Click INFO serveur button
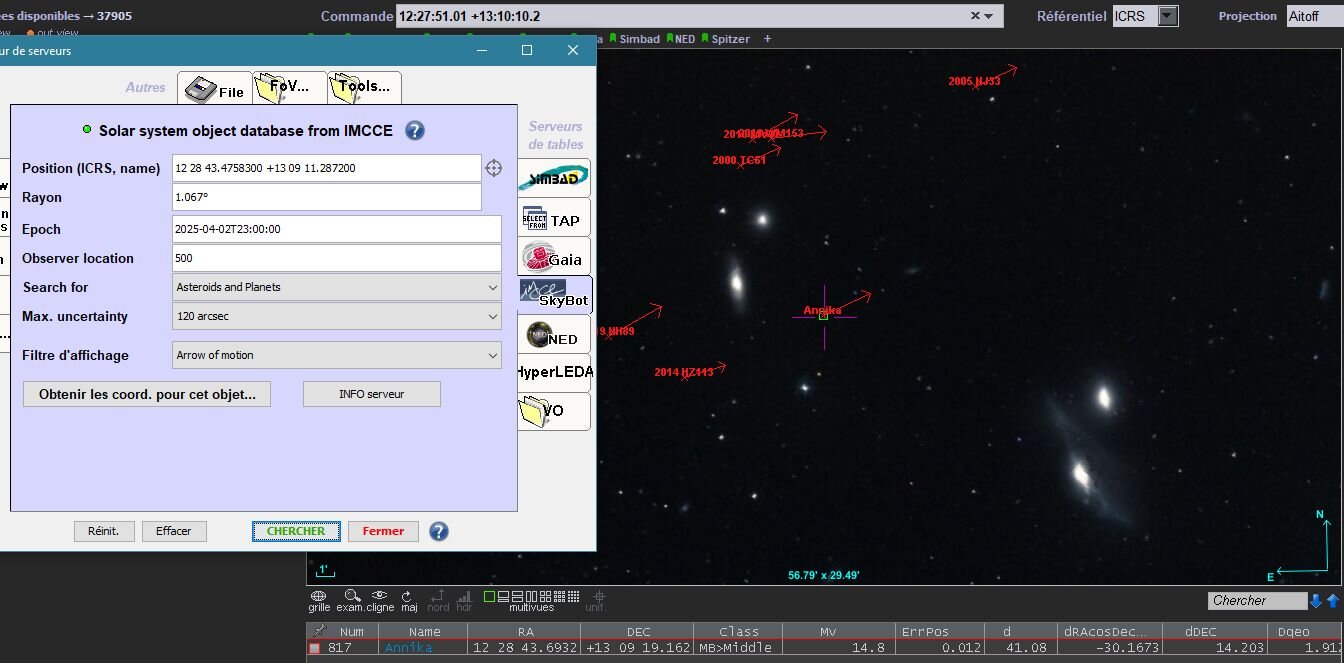Viewport: 1344px width, 663px height. (372, 394)
